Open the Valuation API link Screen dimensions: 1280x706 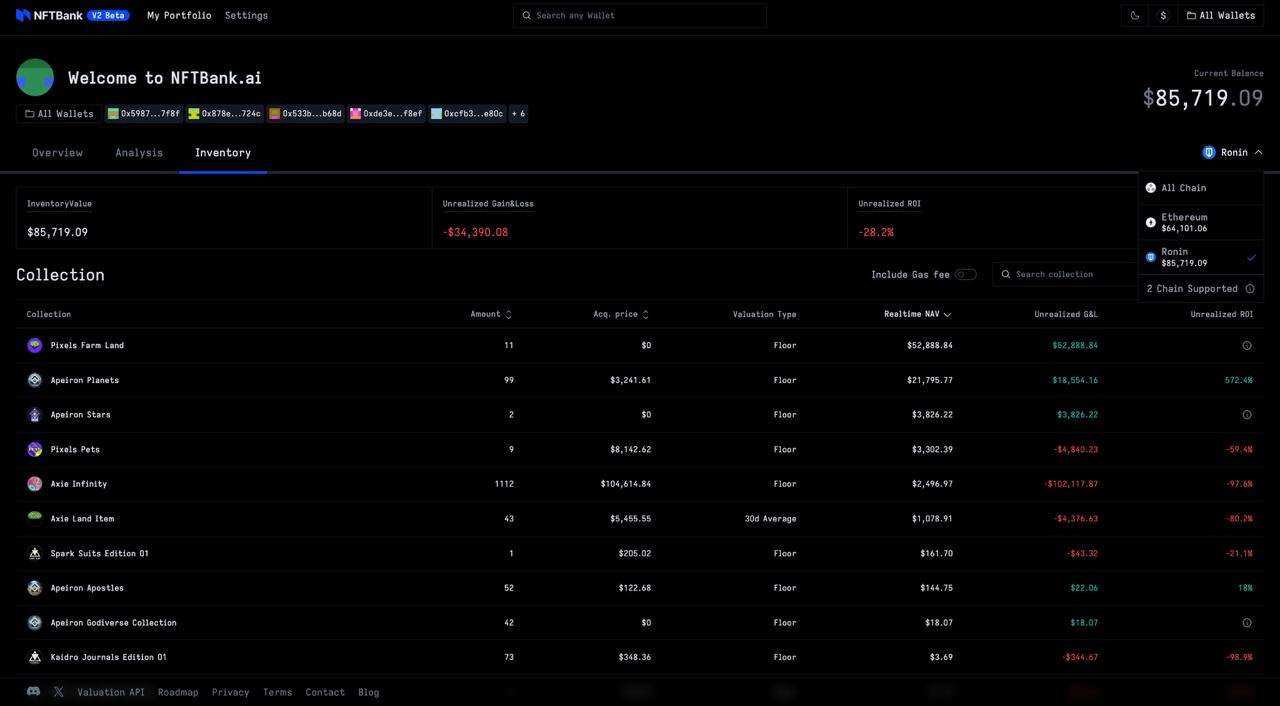coord(111,692)
